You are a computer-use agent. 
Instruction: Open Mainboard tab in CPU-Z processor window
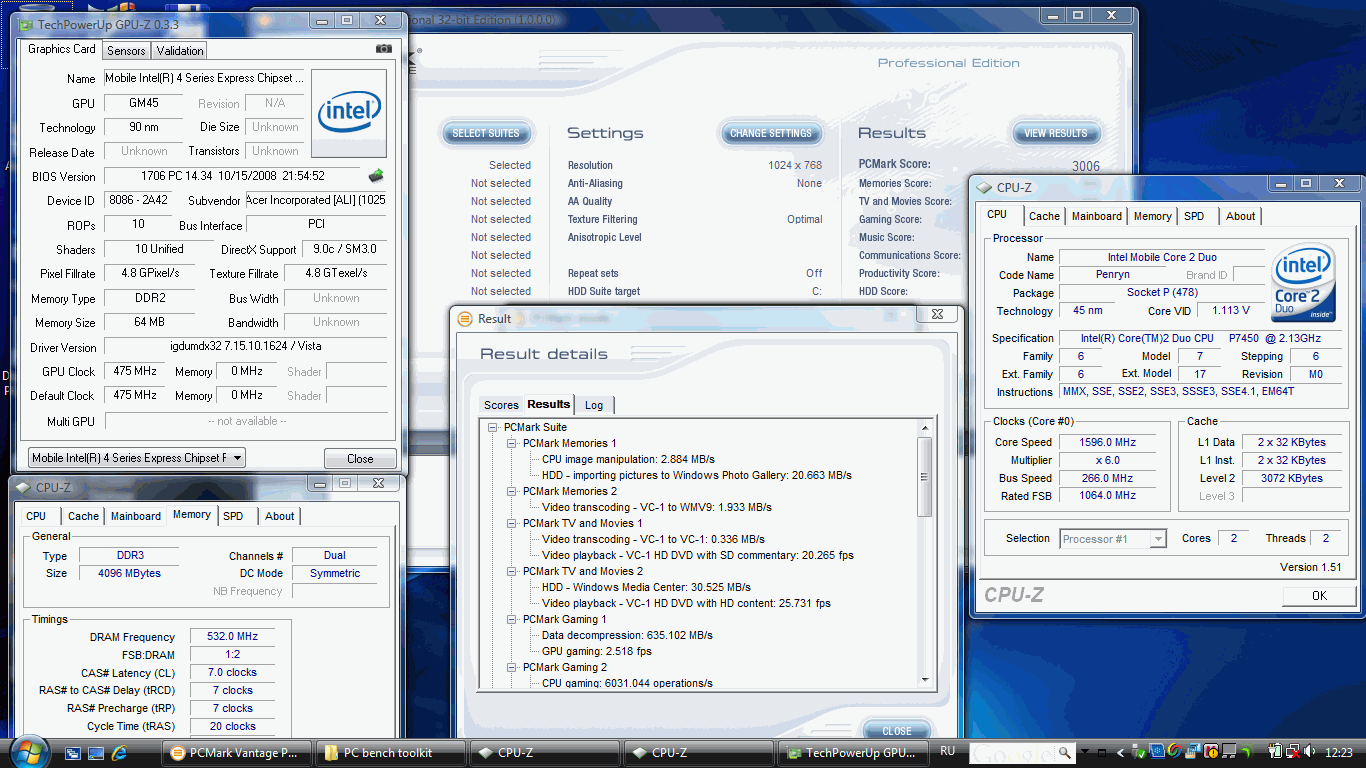[x=1097, y=216]
